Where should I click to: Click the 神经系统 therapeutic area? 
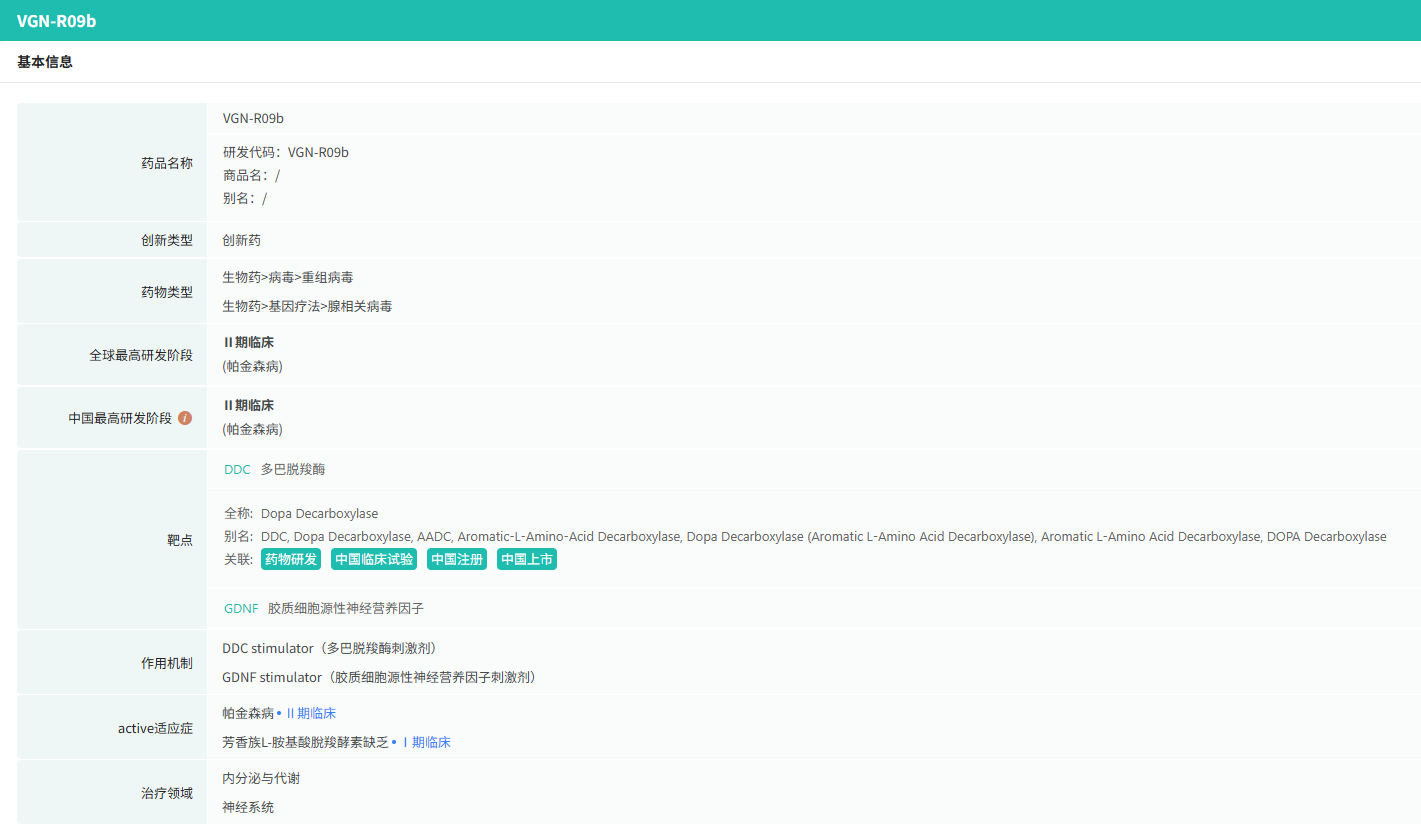pyautogui.click(x=248, y=807)
